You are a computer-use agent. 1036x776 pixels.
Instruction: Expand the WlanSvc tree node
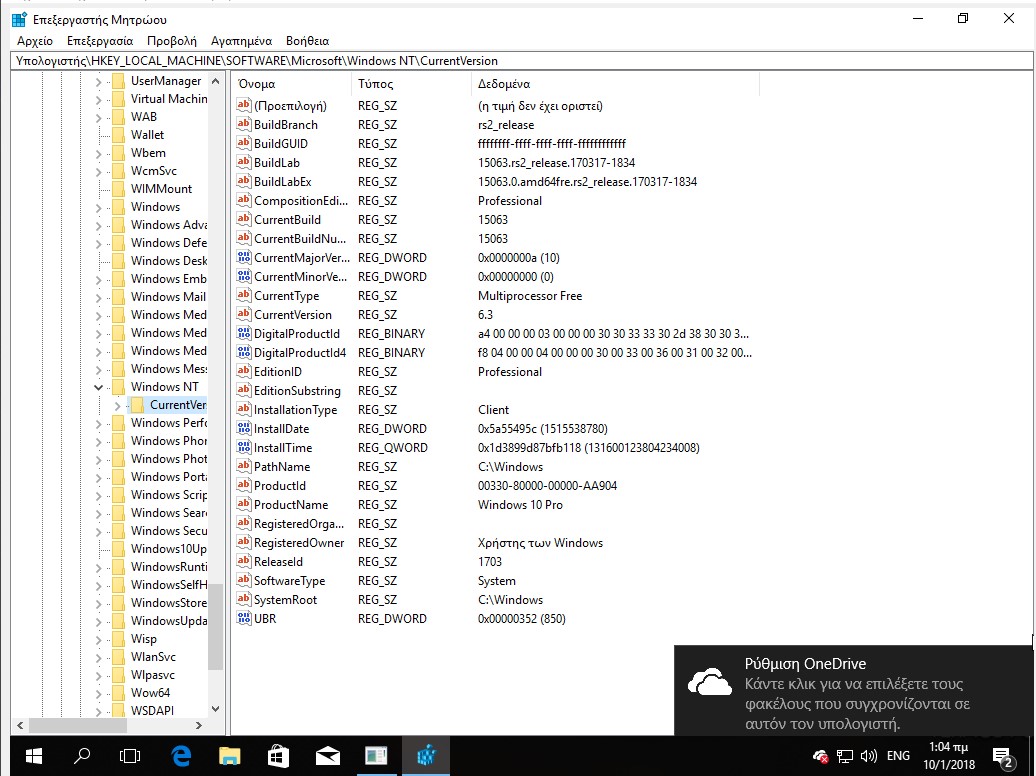point(98,657)
